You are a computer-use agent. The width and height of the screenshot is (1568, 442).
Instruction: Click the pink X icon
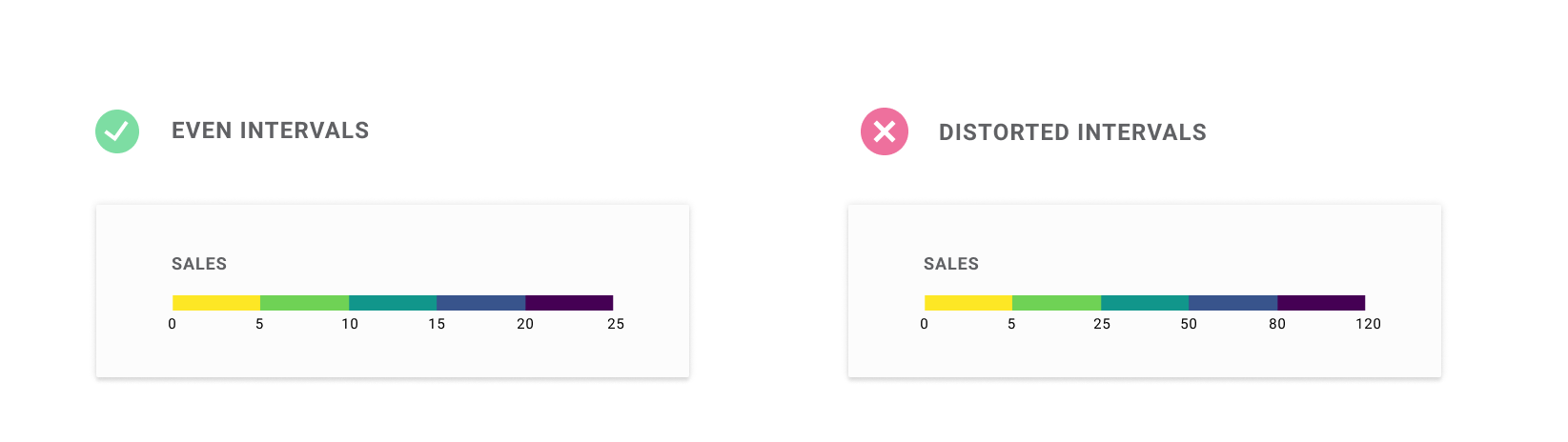(885, 131)
